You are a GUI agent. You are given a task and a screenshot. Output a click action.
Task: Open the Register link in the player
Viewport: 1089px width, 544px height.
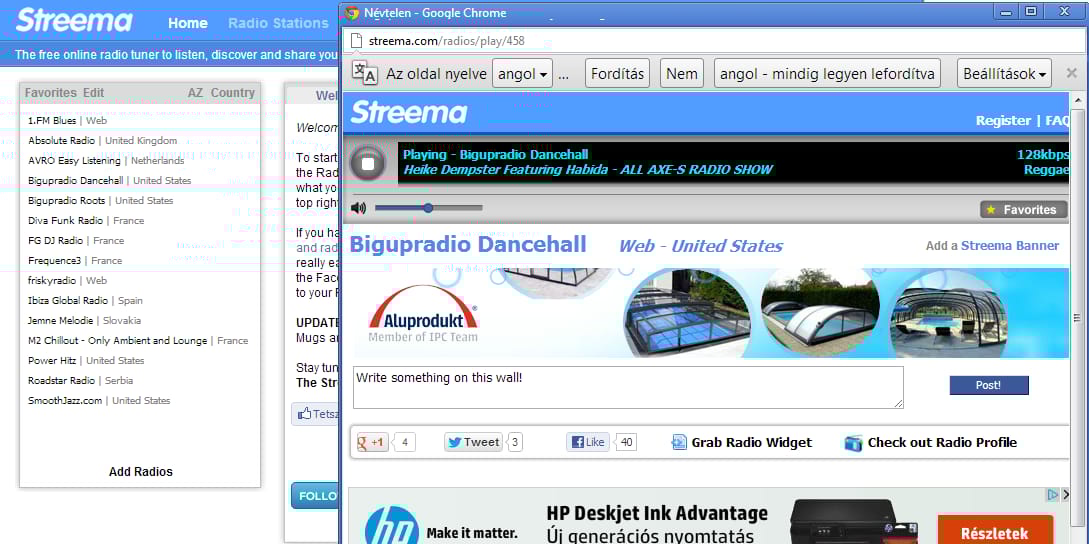pos(1003,120)
